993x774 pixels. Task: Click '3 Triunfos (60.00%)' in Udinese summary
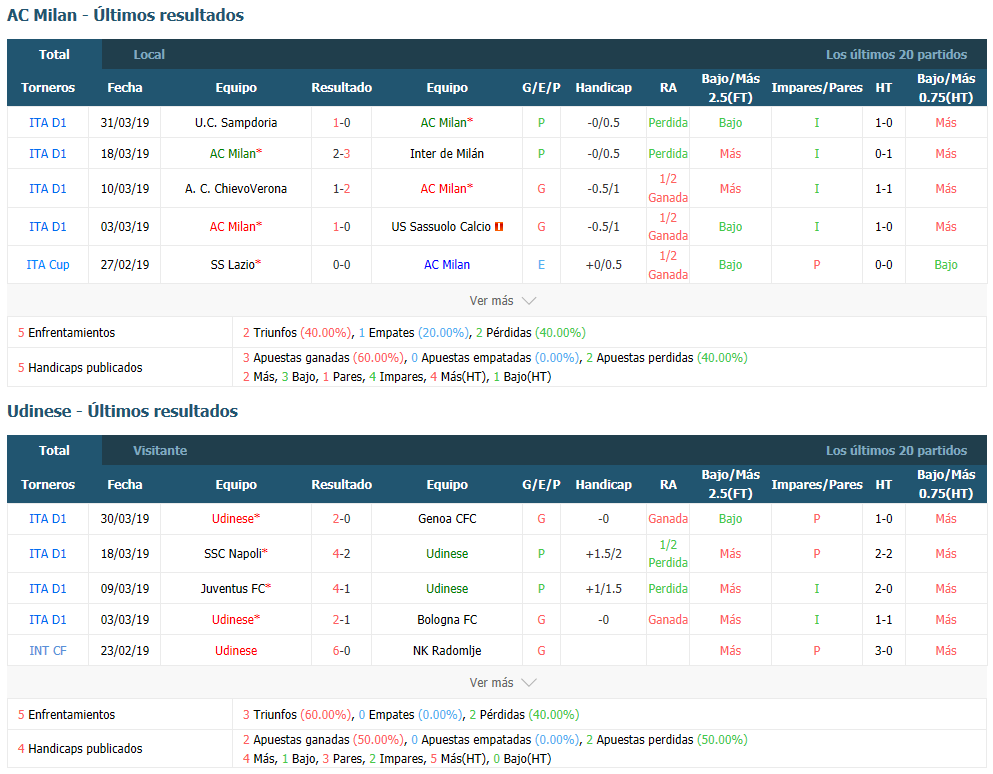coord(297,714)
